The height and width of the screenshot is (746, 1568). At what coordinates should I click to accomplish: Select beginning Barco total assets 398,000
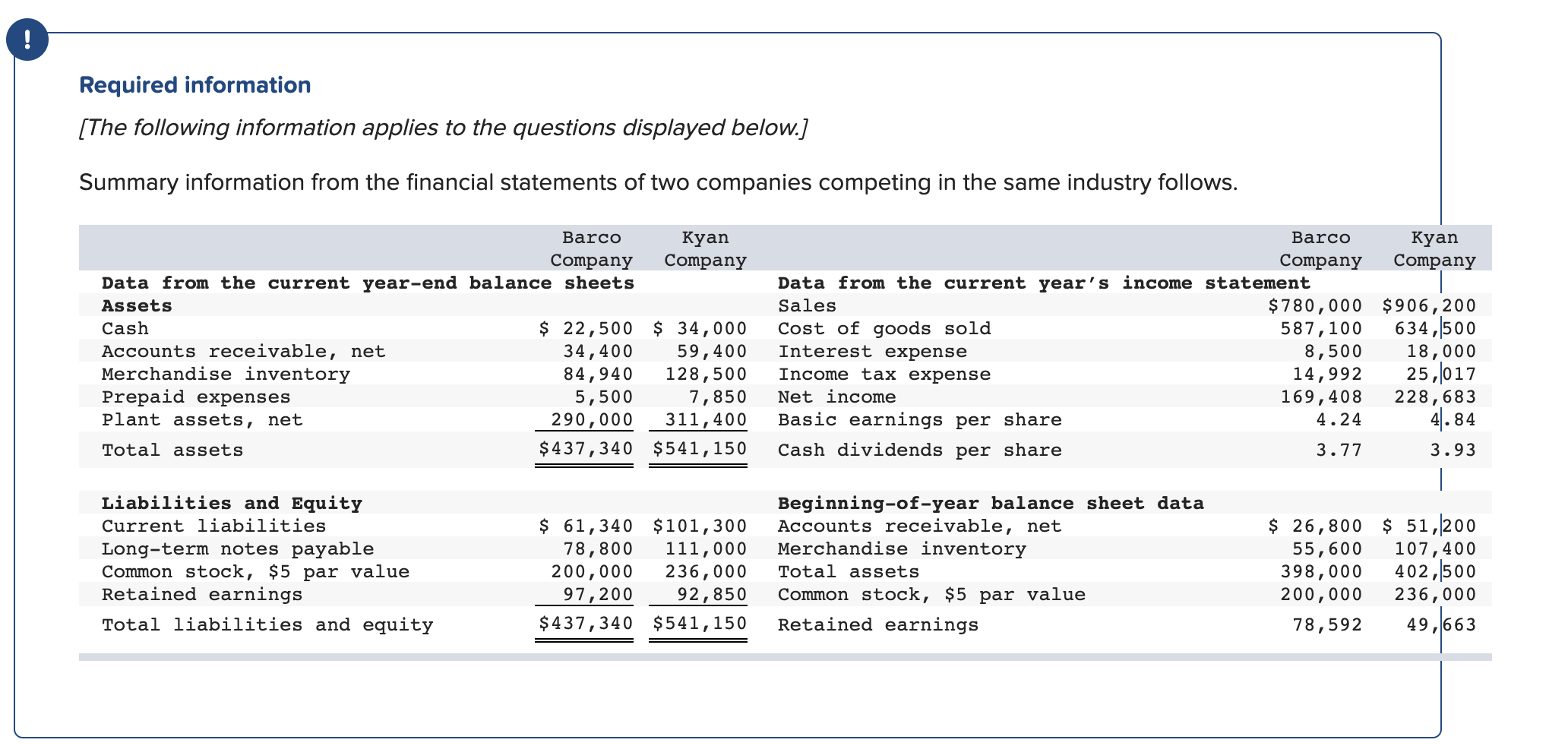tap(1321, 571)
